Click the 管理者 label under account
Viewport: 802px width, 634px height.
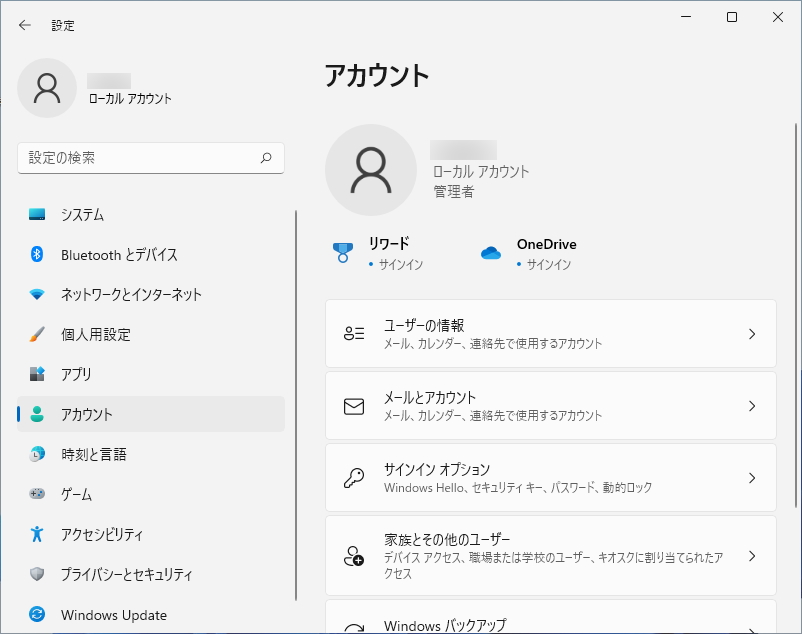click(x=454, y=192)
